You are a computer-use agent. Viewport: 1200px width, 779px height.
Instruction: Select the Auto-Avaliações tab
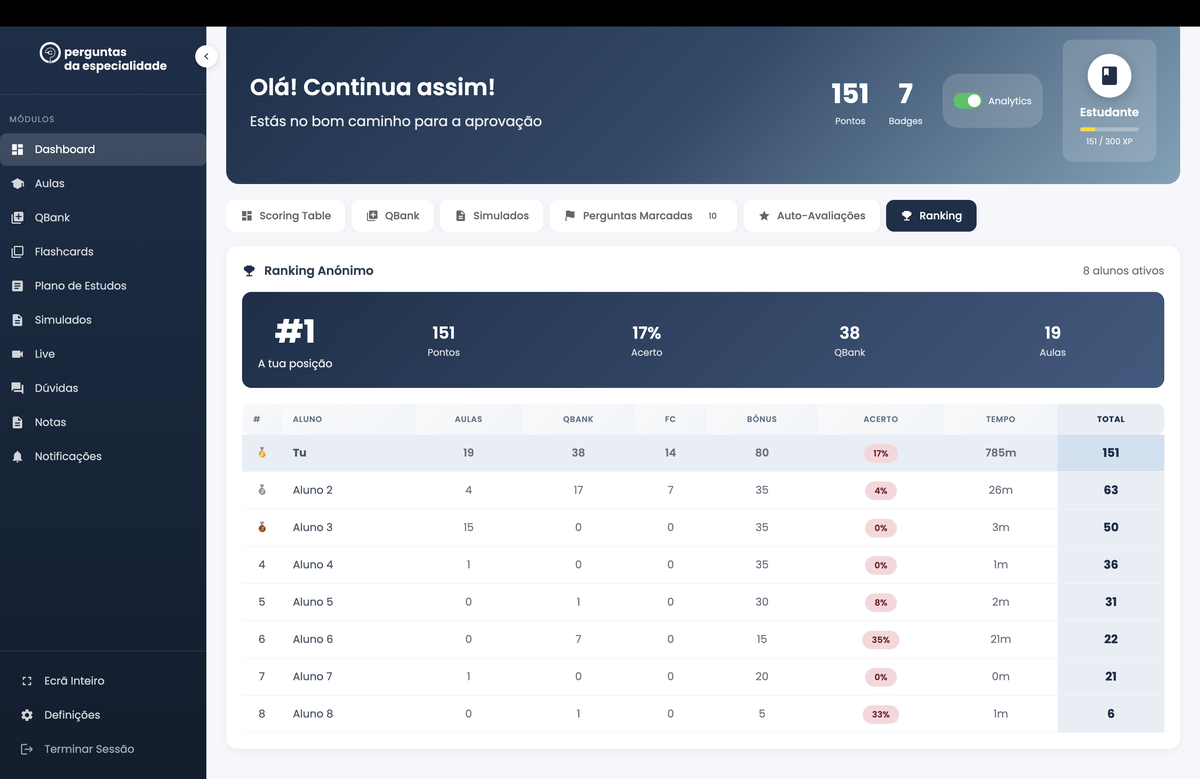(x=811, y=216)
